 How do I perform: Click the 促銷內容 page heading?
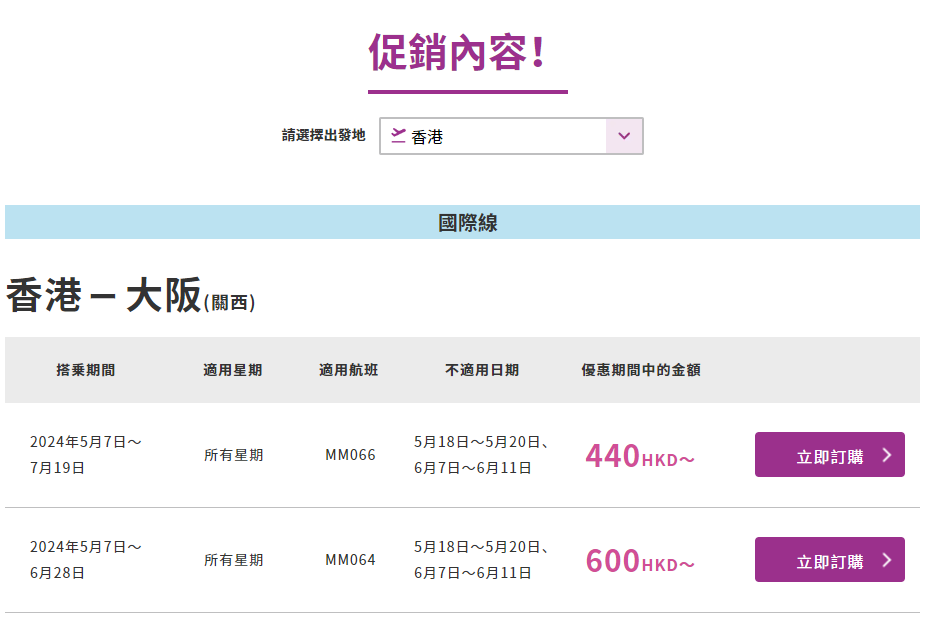click(x=458, y=53)
